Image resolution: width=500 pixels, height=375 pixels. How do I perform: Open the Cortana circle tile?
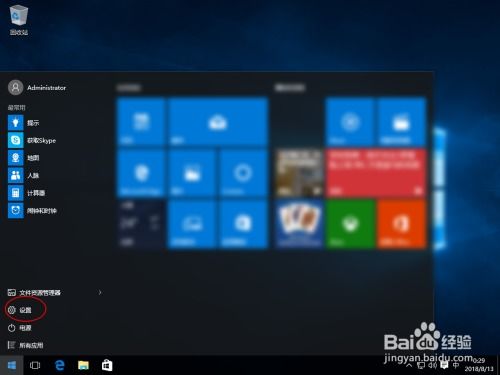pyautogui.click(x=243, y=173)
